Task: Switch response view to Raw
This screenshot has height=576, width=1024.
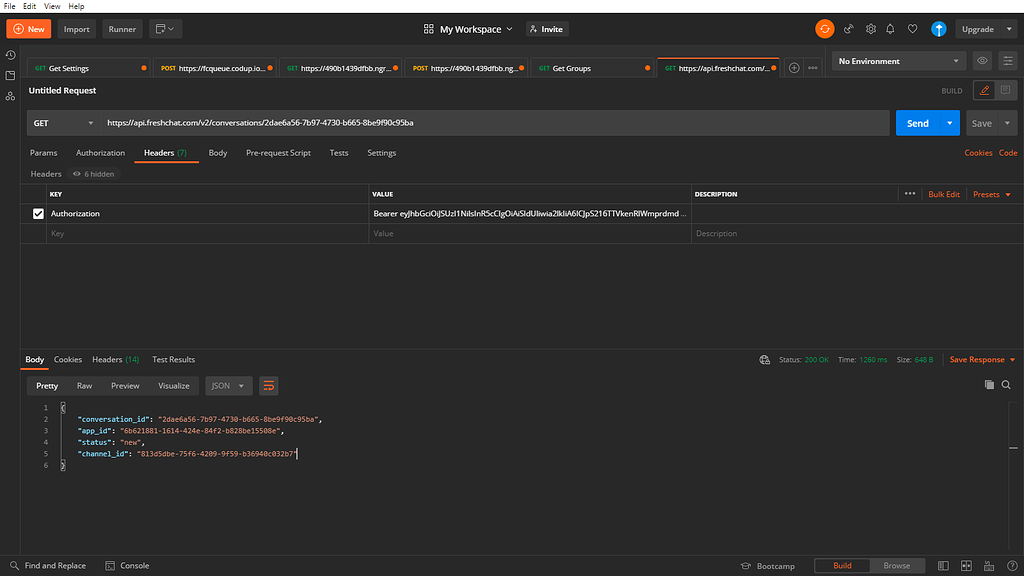Action: (x=84, y=385)
